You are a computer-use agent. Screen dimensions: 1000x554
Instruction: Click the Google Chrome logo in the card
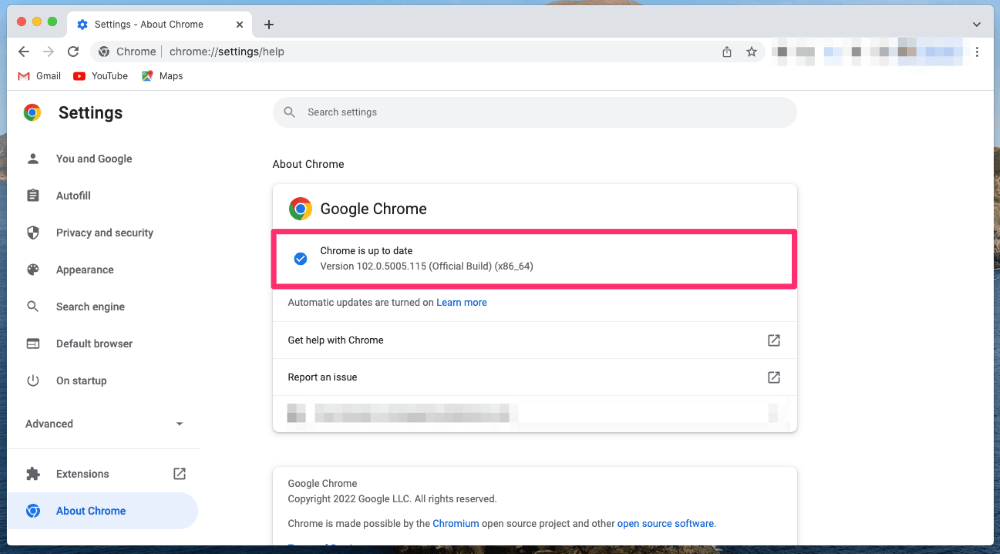click(x=300, y=208)
